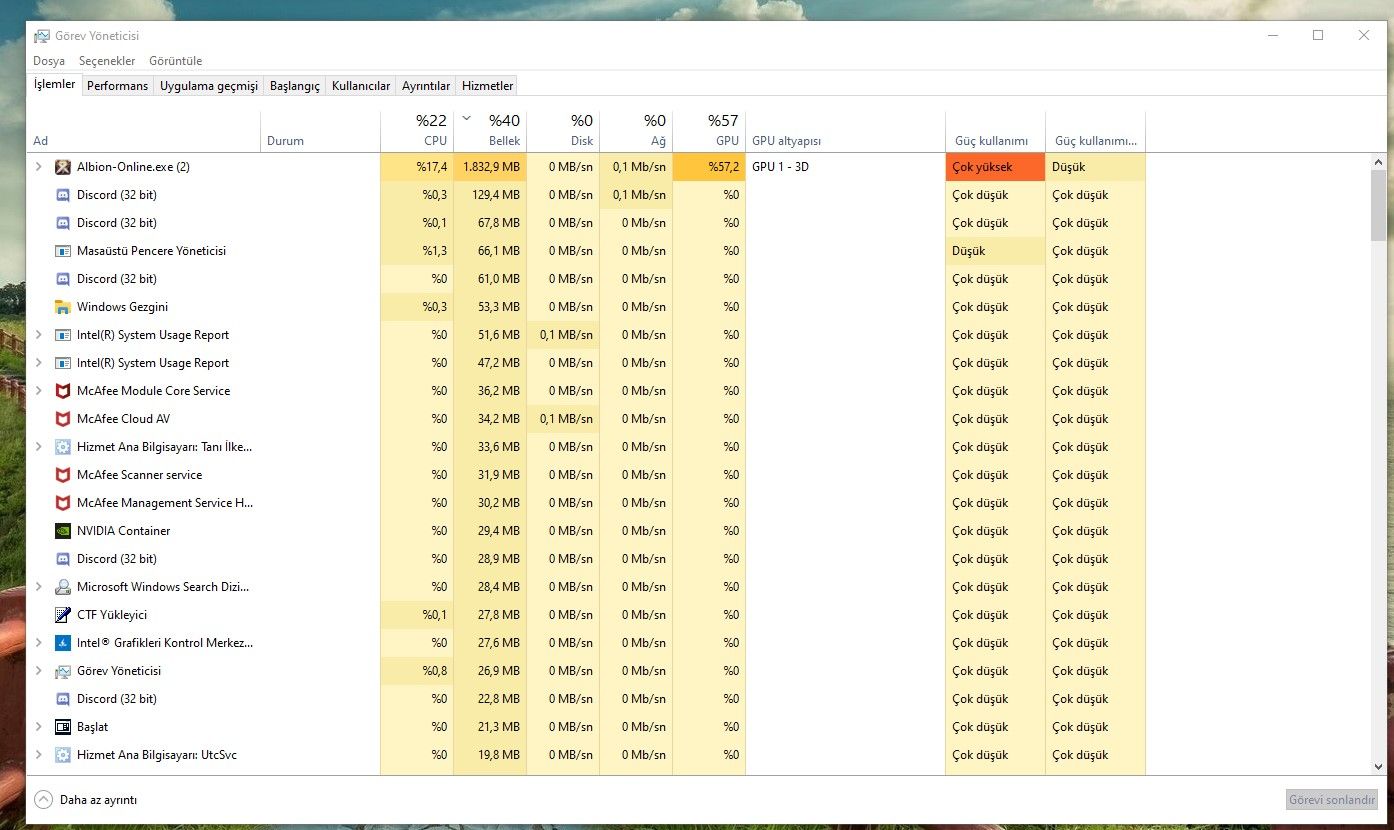This screenshot has width=1394, height=830.
Task: Click the McAfee Module Core Service shield icon
Action: (62, 391)
